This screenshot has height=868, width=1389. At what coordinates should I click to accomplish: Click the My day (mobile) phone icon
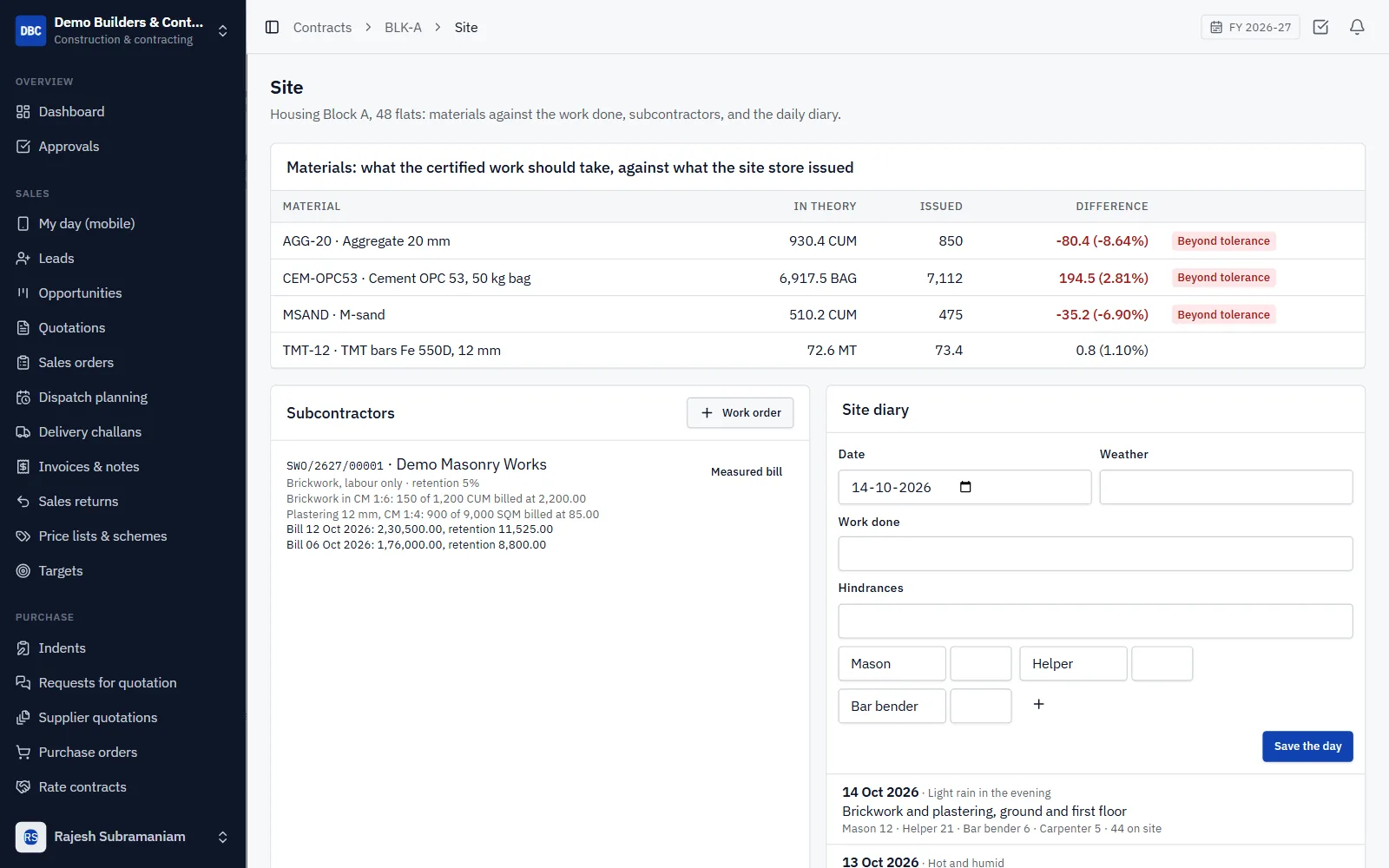click(23, 224)
